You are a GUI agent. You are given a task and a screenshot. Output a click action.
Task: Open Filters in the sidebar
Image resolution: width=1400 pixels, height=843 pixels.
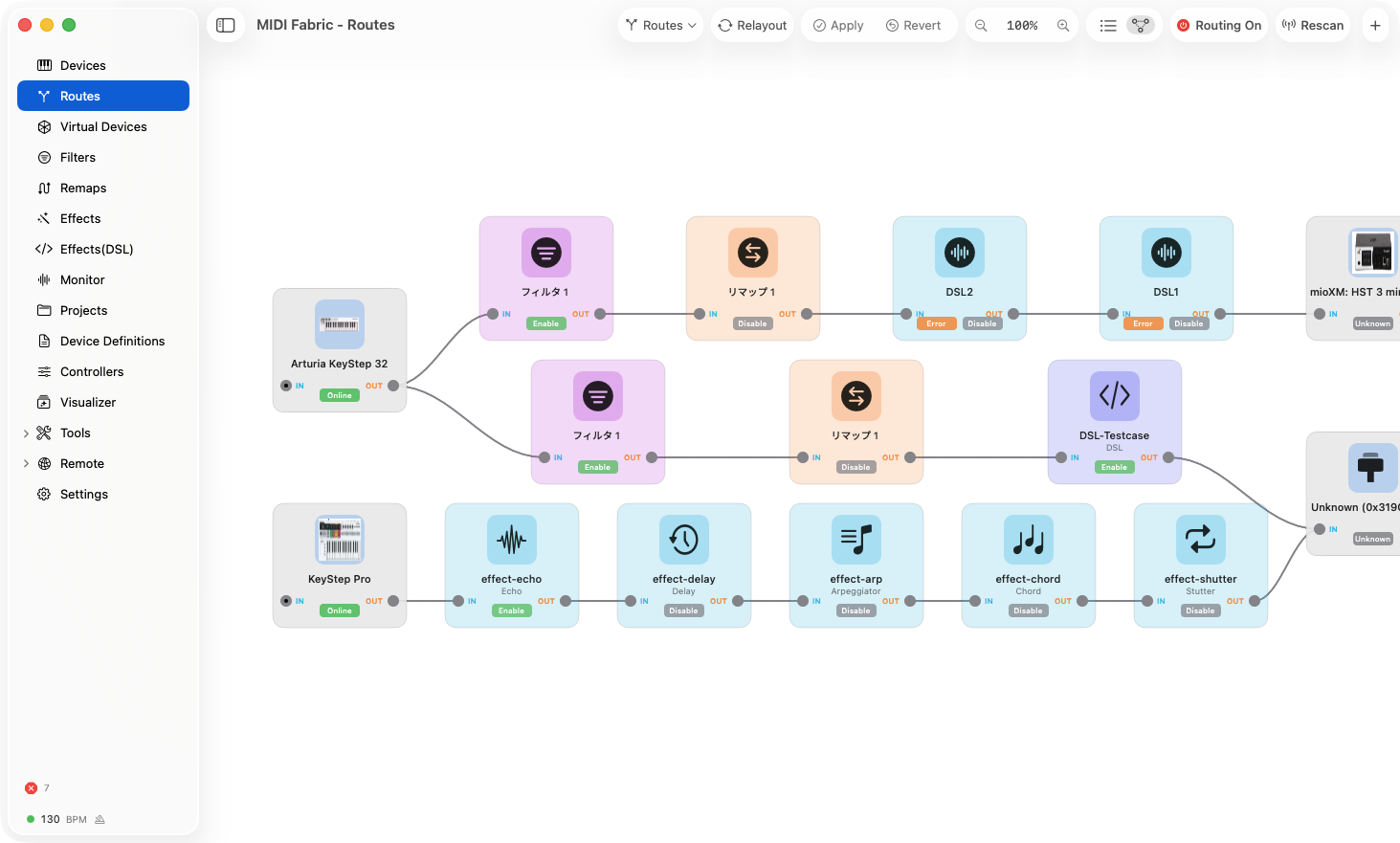tap(103, 158)
